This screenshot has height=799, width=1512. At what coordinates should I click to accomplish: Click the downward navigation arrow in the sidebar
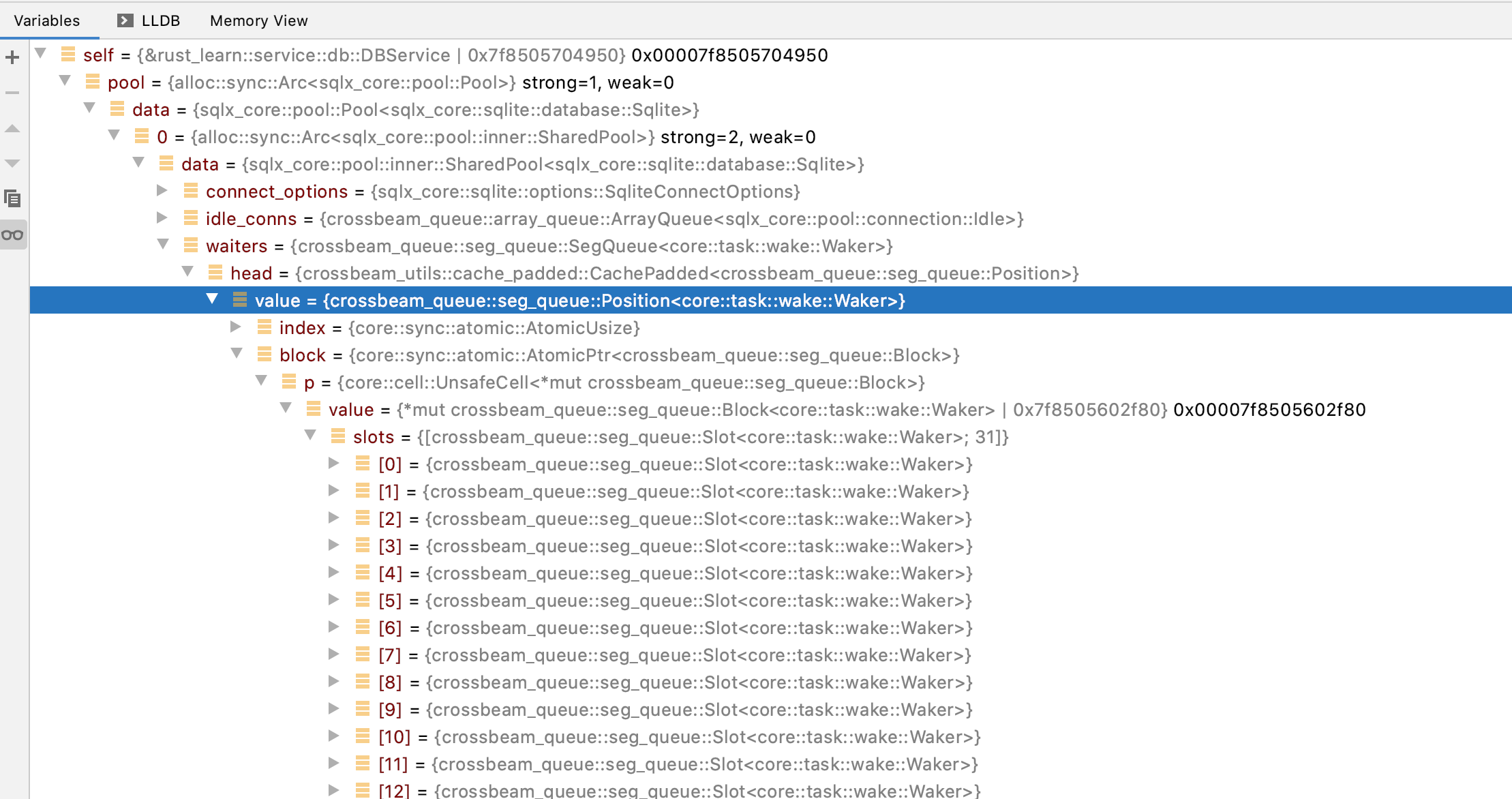pos(12,162)
